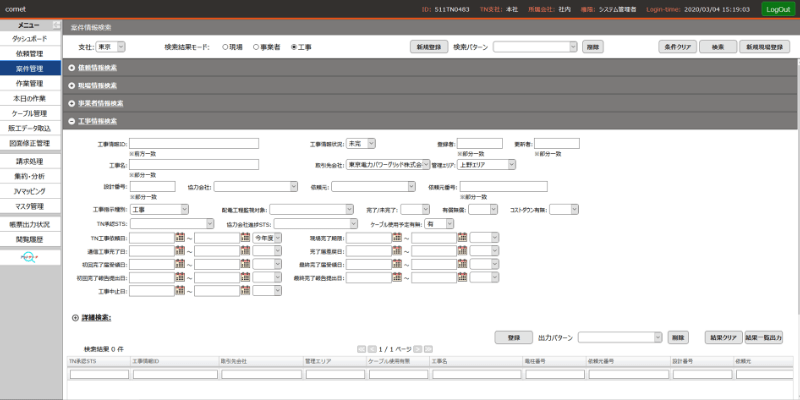Click the 新規現場登録 button
The width and height of the screenshot is (800, 400).
(764, 46)
